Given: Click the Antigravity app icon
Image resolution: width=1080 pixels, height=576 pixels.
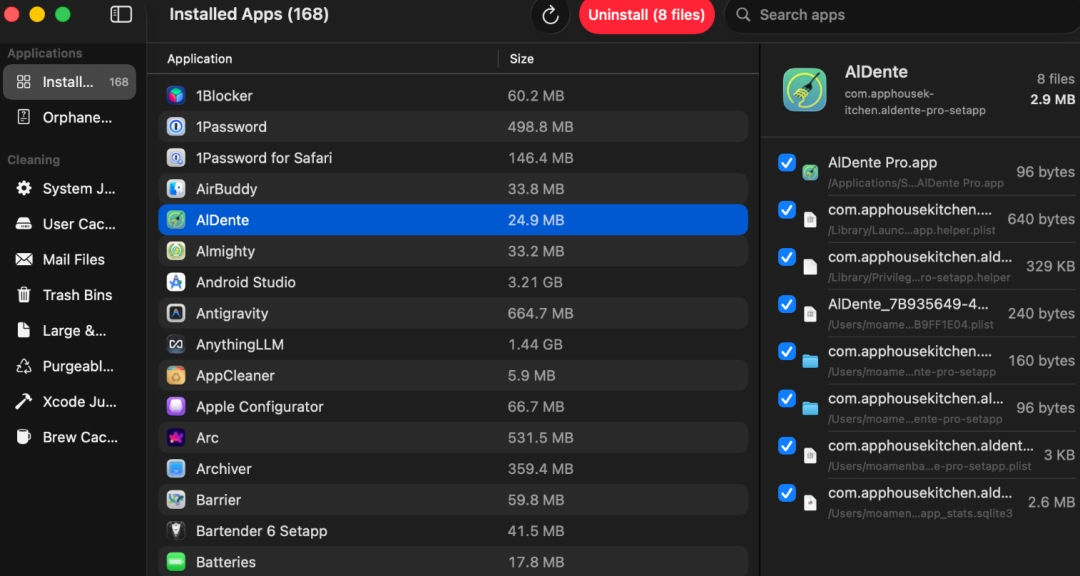Looking at the screenshot, I should coord(176,313).
